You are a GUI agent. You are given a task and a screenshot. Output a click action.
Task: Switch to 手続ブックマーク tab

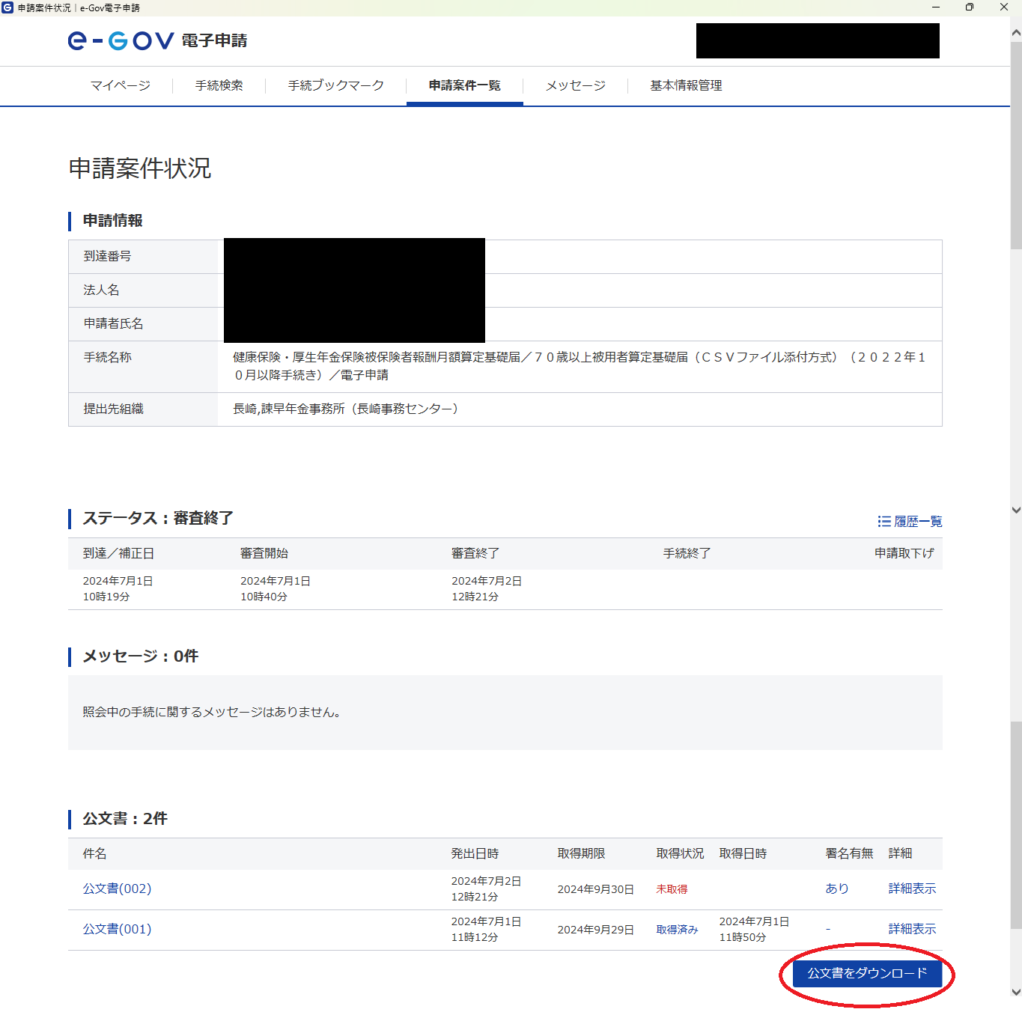[336, 86]
